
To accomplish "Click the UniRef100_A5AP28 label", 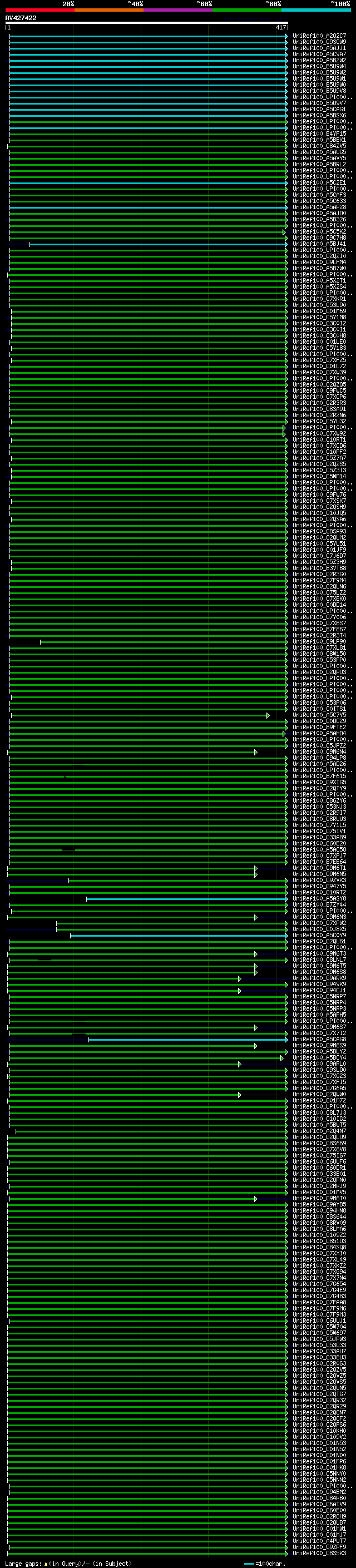I will pyautogui.click(x=319, y=207).
